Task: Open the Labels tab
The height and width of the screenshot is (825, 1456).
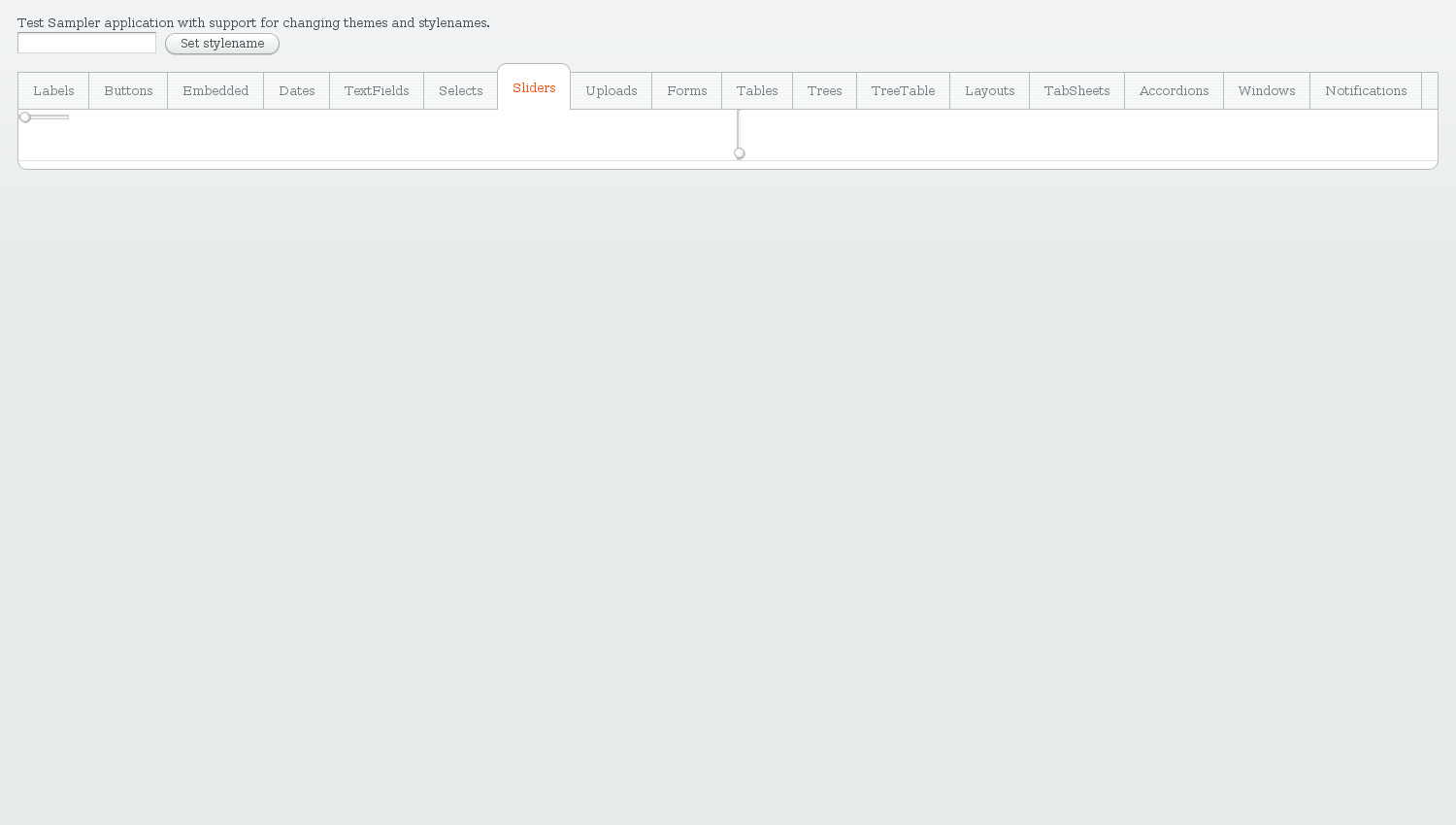Action: coord(53,90)
